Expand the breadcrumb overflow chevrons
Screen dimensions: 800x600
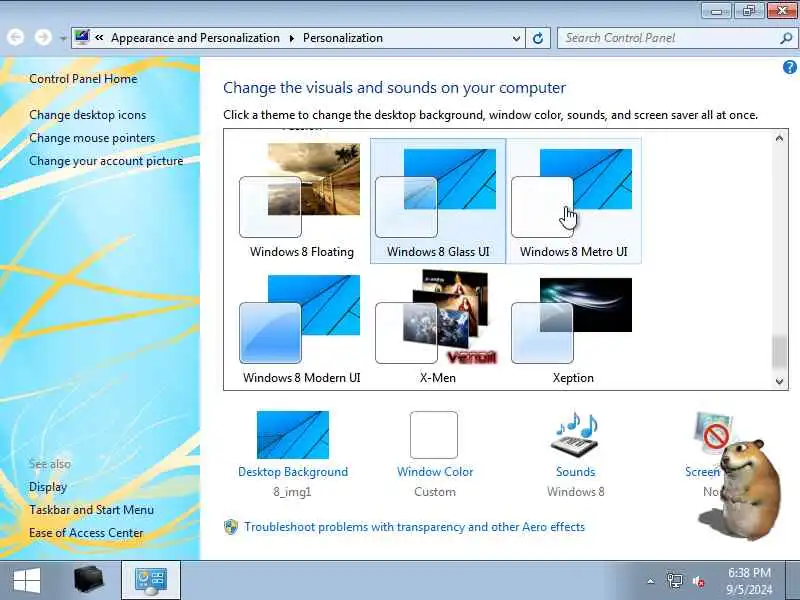pyautogui.click(x=99, y=38)
